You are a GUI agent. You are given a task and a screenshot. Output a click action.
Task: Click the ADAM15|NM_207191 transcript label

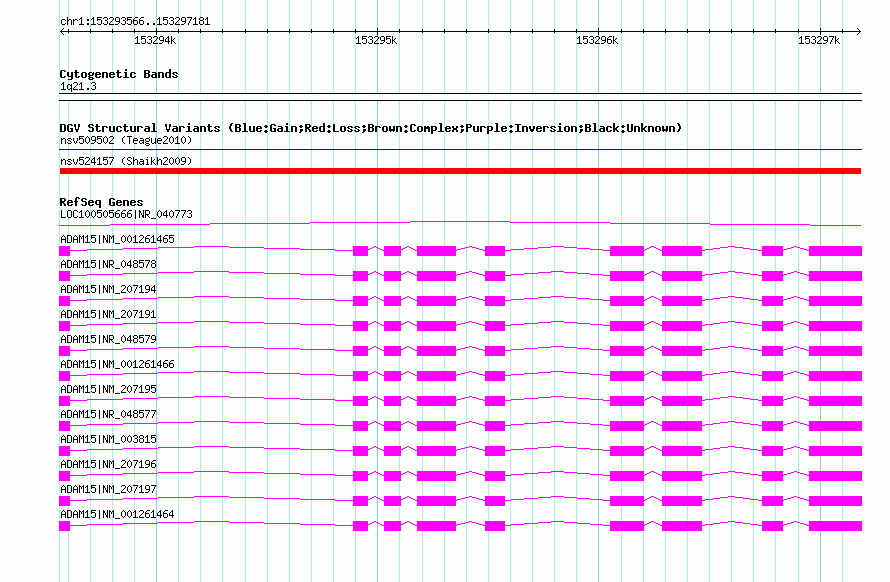point(108,314)
